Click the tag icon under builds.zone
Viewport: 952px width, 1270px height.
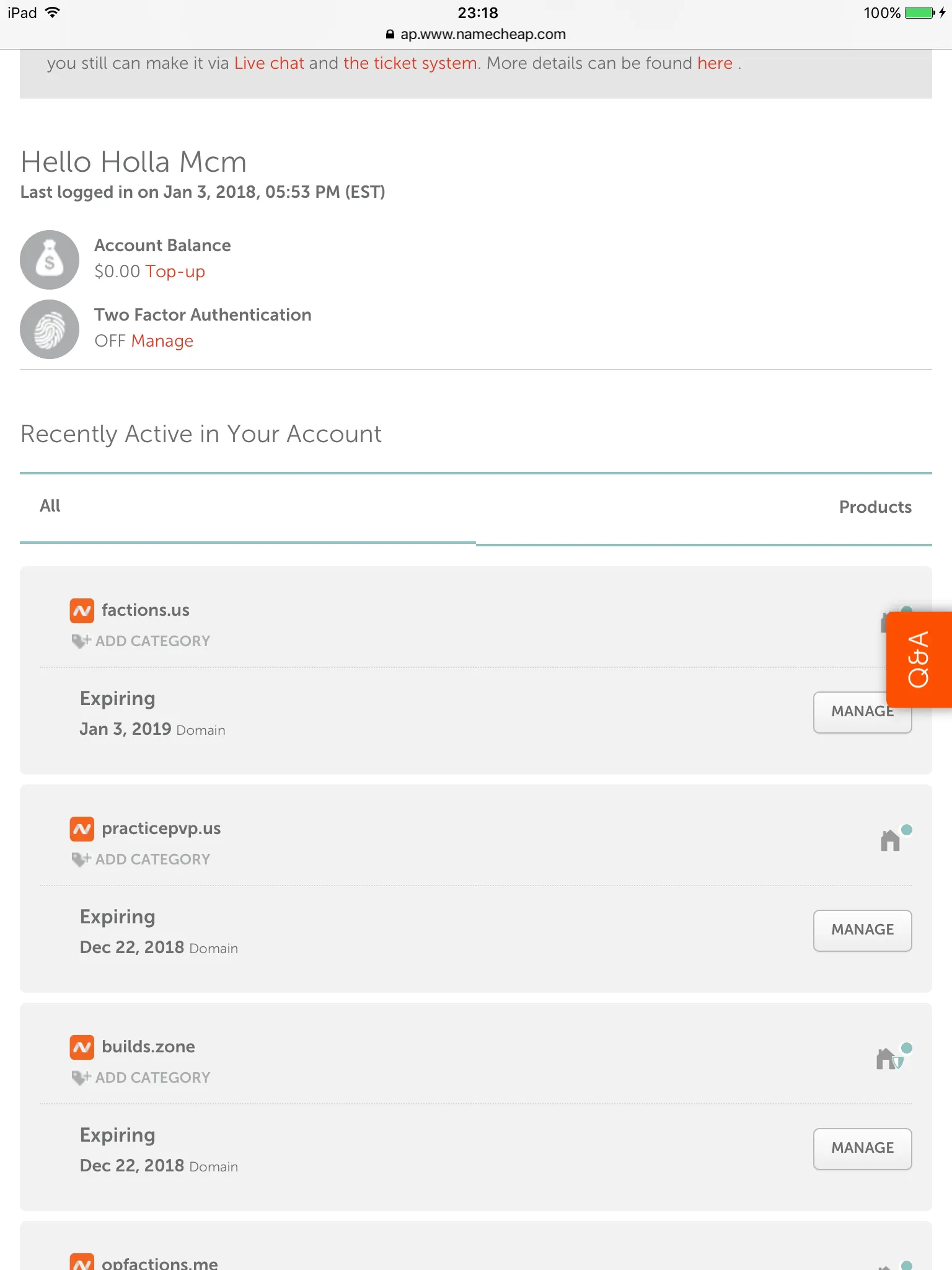click(x=81, y=1078)
